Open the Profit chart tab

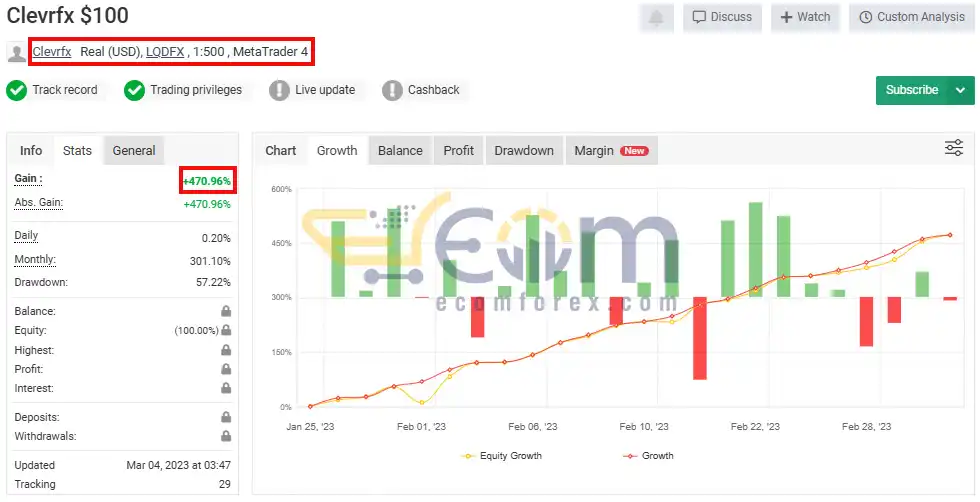459,151
